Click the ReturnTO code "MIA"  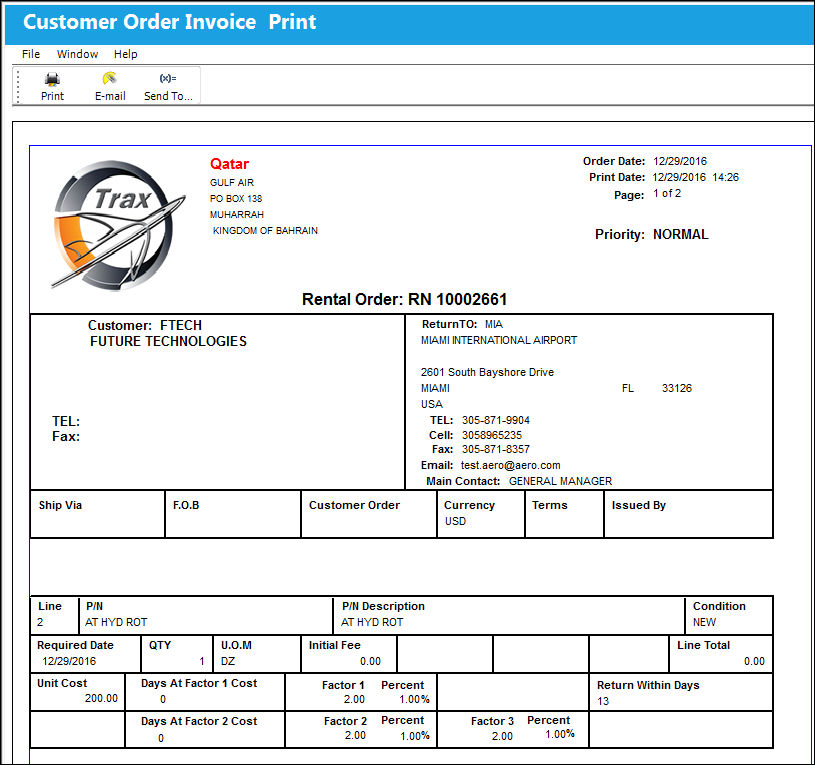coord(494,324)
